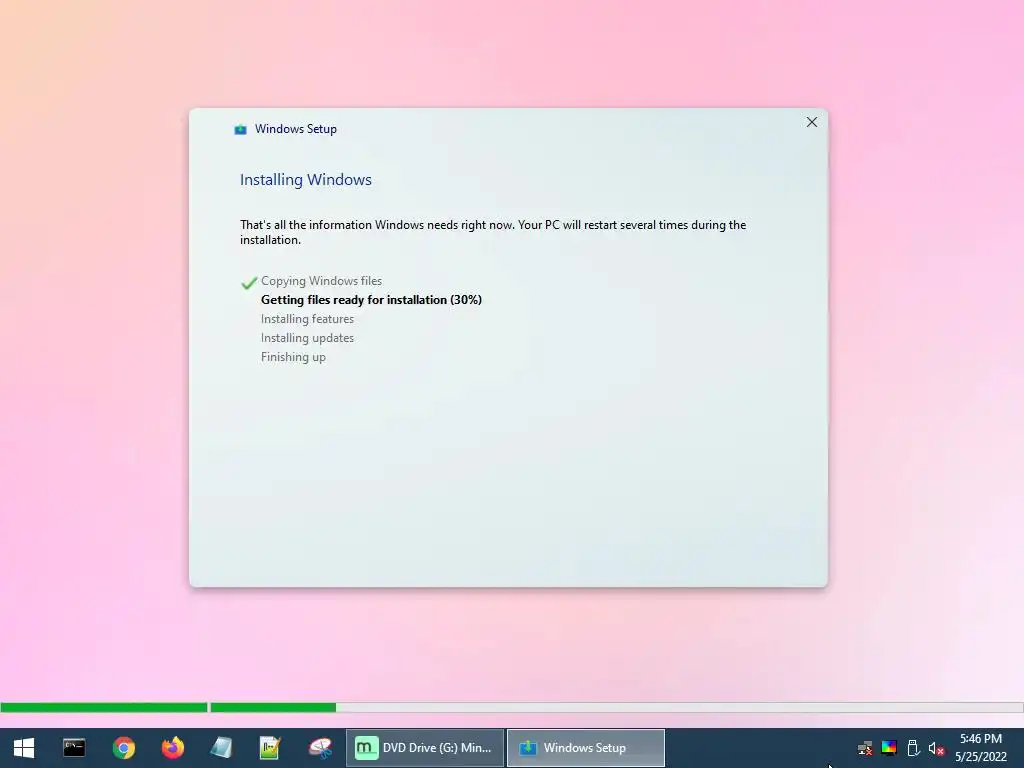
Task: Click the 'Installing Windows' heading
Action: tap(306, 180)
